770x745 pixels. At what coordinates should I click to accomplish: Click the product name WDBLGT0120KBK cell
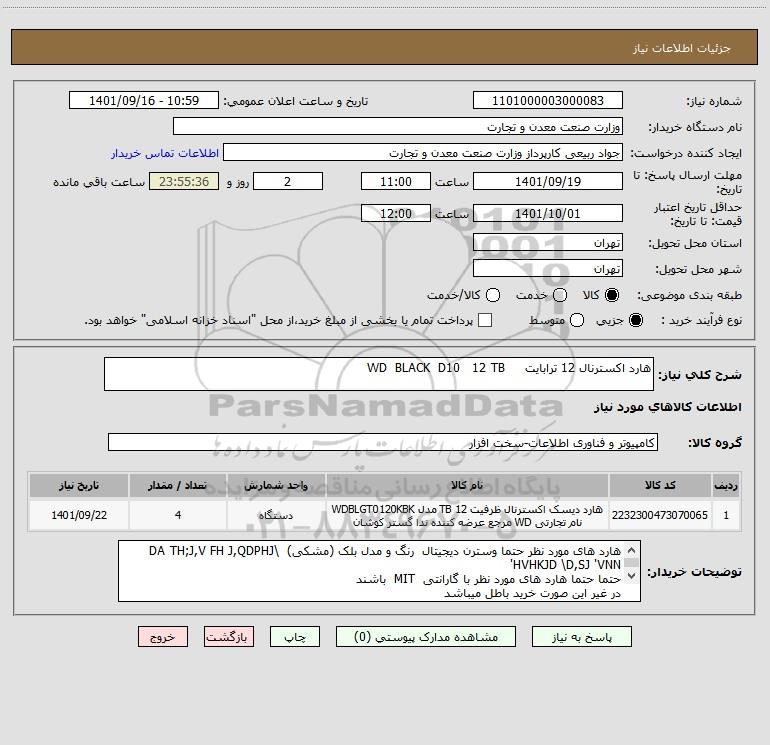(x=467, y=515)
